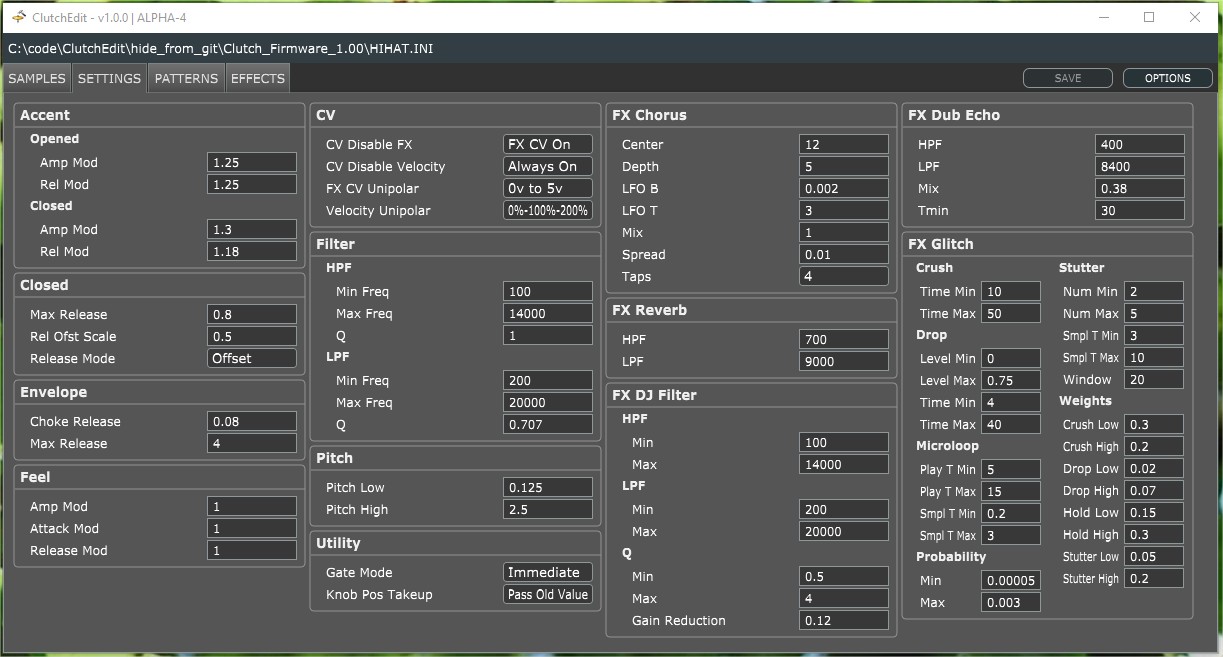Click the ClutchEdit app icon in title bar
This screenshot has width=1223, height=657.
point(19,17)
